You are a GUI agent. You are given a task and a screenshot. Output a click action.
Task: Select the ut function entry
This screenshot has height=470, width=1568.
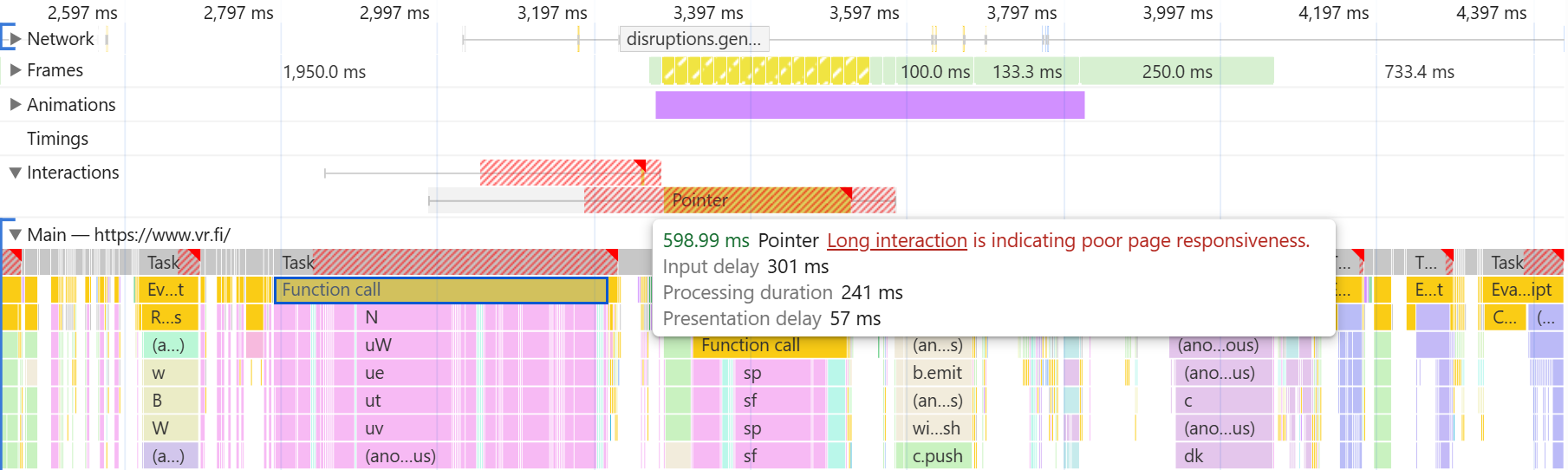pyautogui.click(x=373, y=401)
